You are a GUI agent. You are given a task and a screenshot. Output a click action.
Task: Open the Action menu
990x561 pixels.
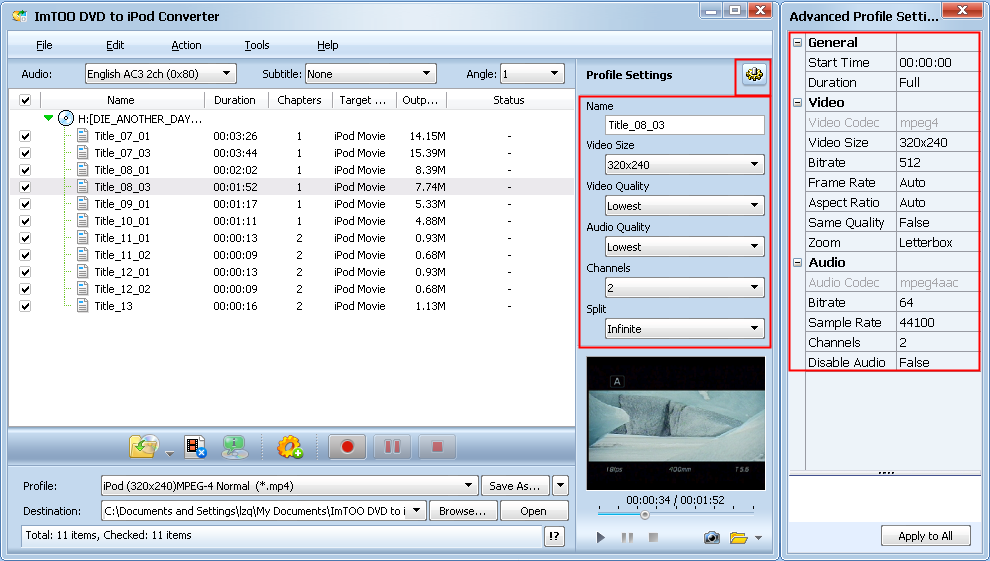pos(186,45)
